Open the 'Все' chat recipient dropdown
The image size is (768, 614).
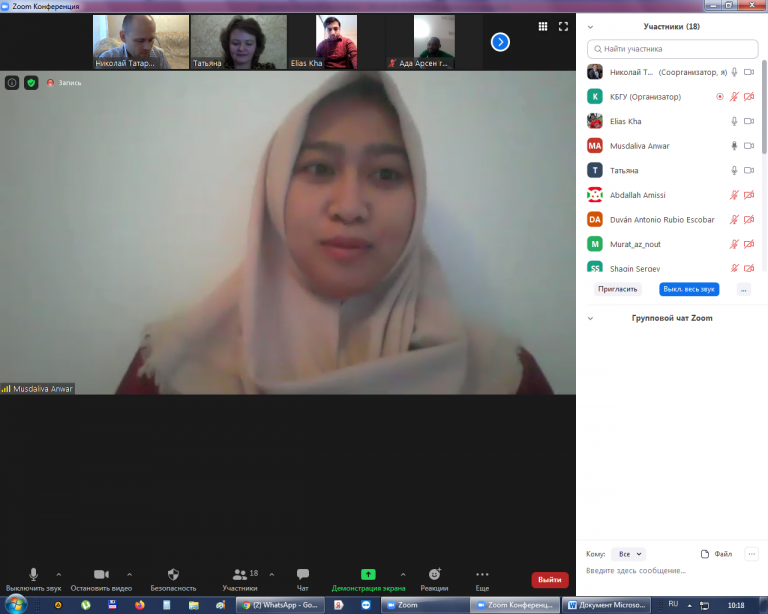click(630, 554)
